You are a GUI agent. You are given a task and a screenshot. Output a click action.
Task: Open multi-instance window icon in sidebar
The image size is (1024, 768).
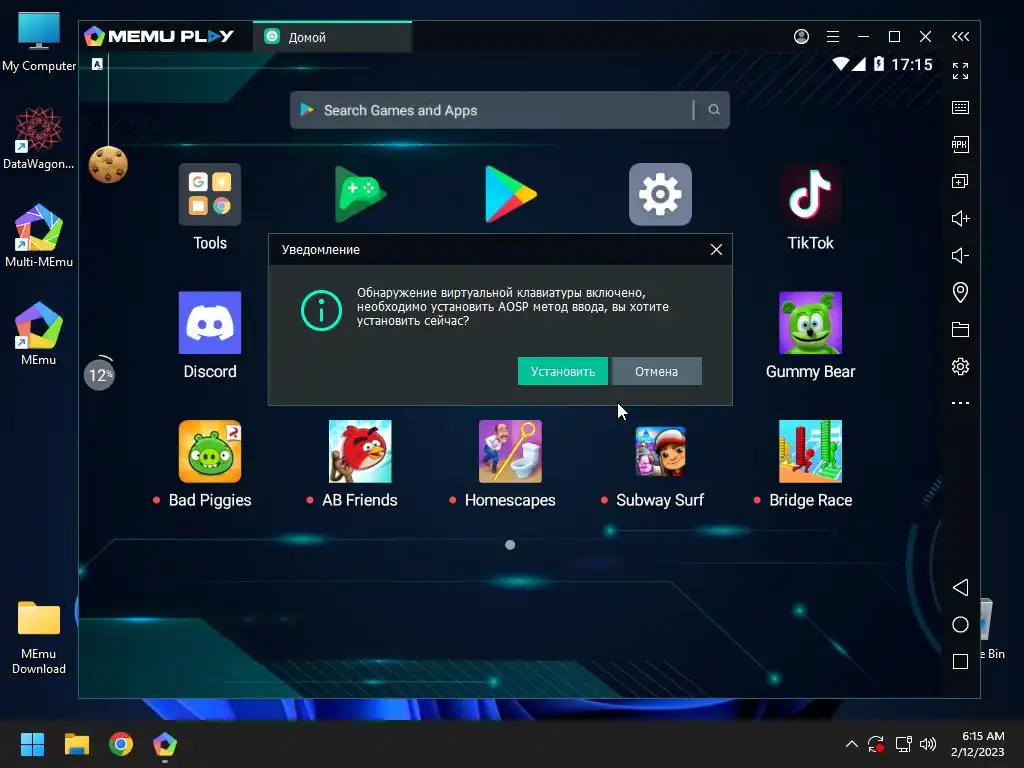(x=960, y=182)
